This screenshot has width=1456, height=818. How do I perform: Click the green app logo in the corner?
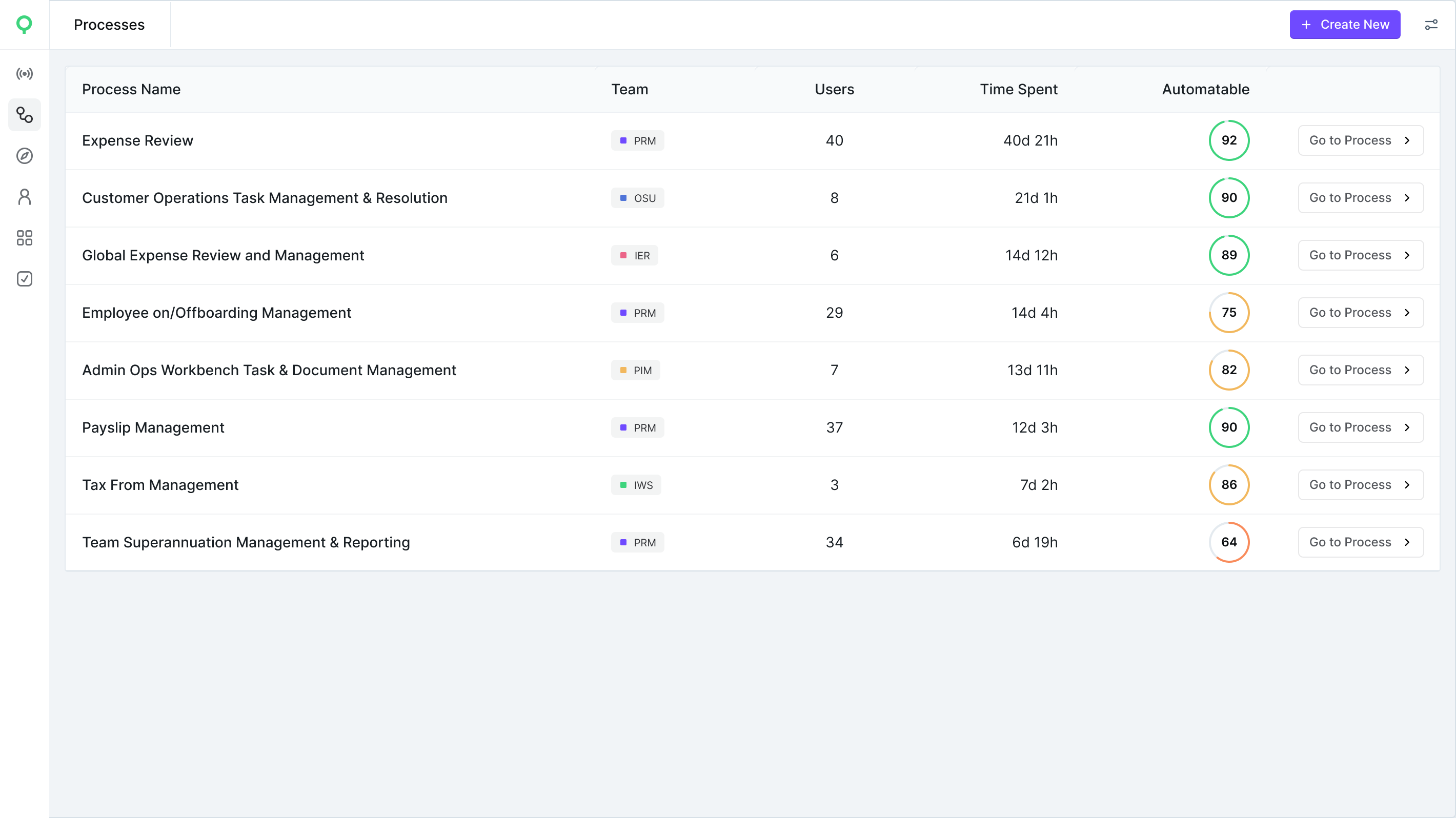tap(24, 24)
